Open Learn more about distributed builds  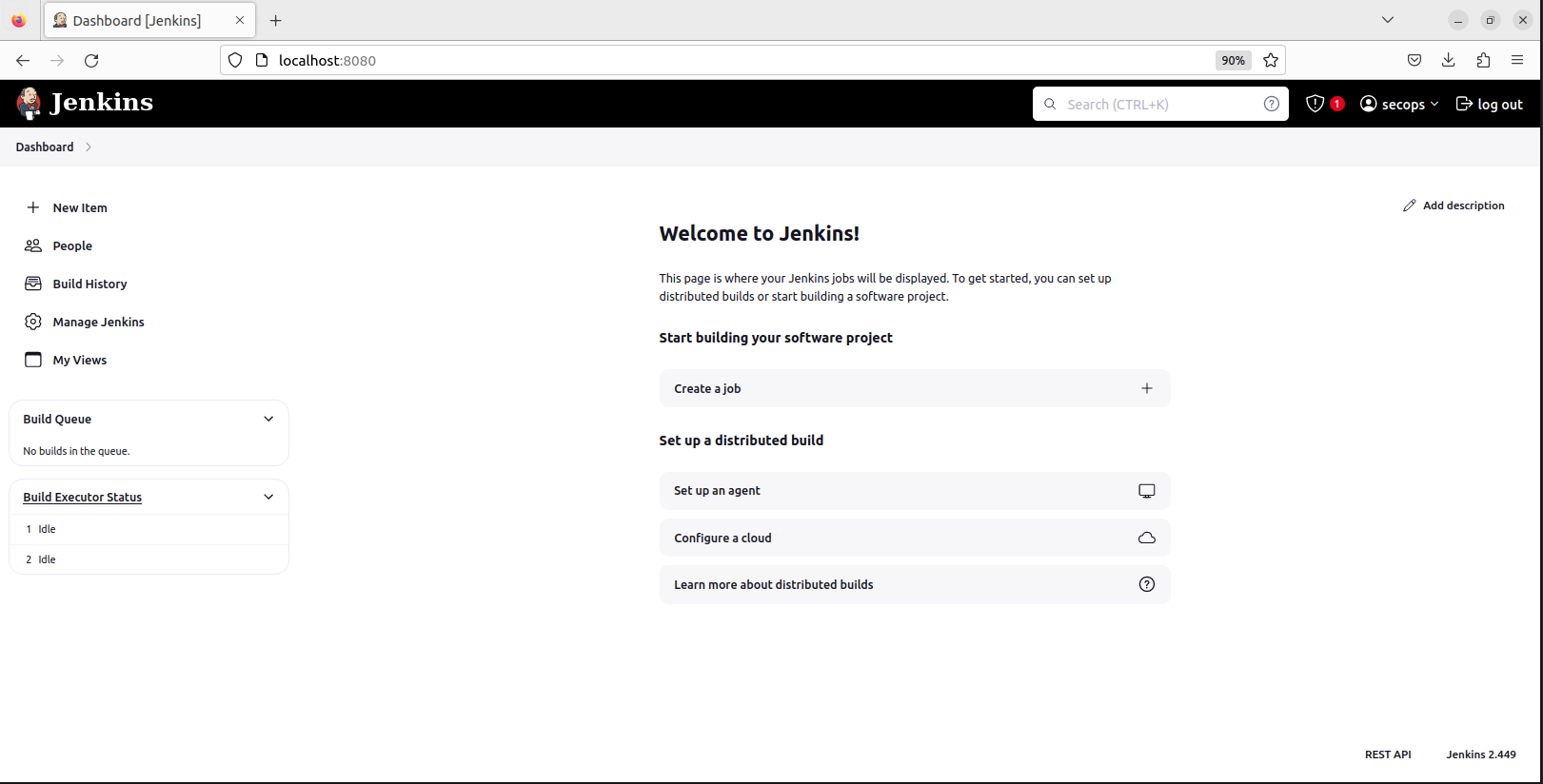pyautogui.click(x=915, y=584)
